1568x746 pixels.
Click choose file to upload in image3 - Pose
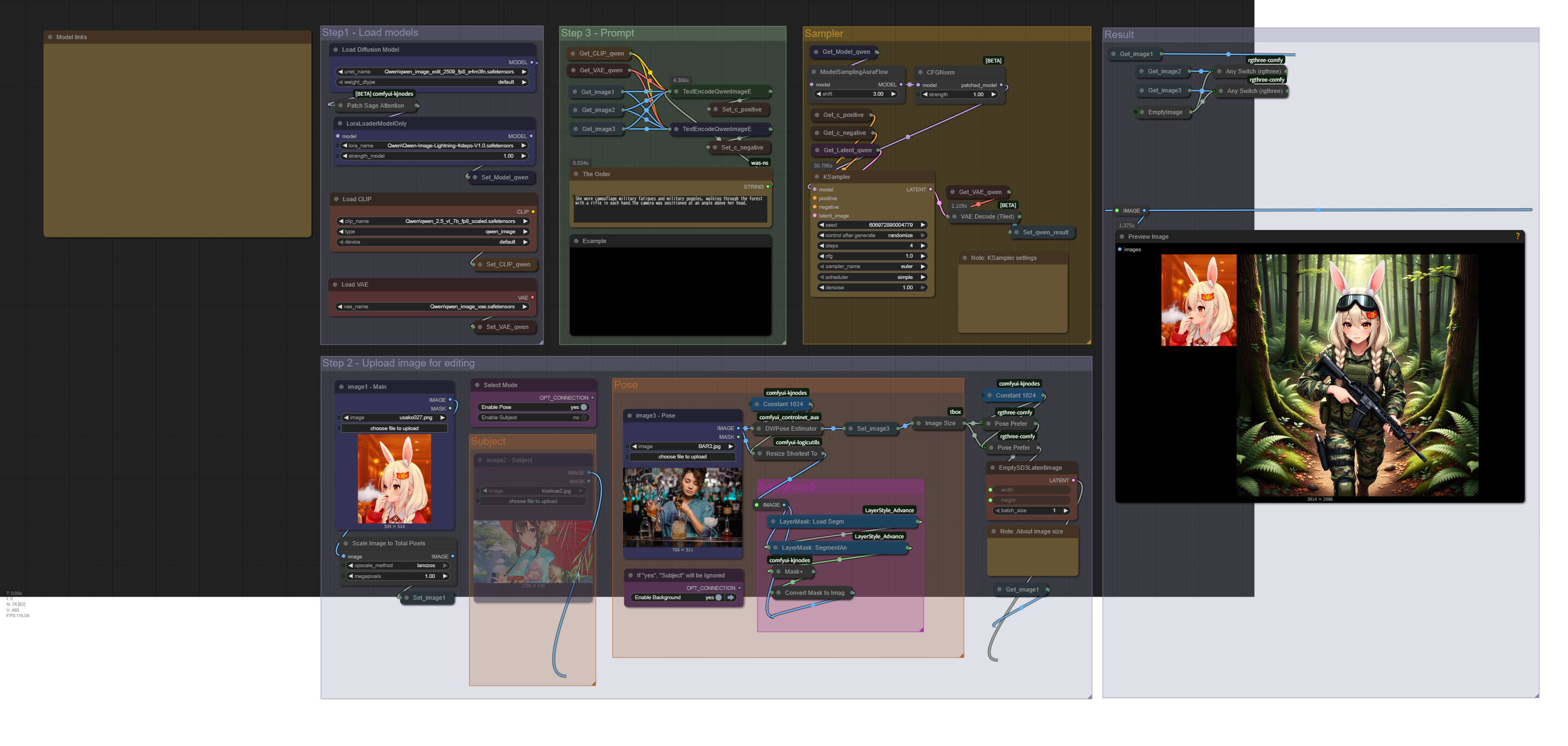(682, 457)
